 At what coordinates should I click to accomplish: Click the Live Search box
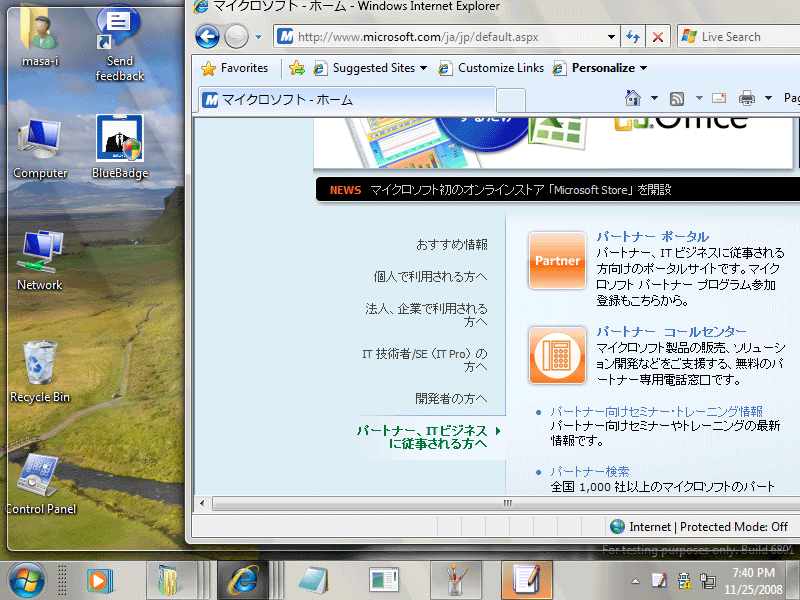740,37
